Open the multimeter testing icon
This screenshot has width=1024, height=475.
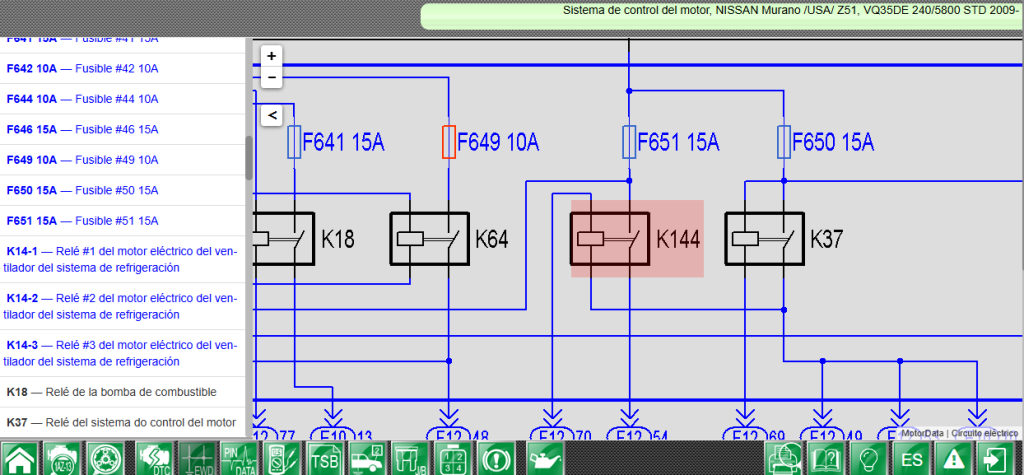coord(281,459)
